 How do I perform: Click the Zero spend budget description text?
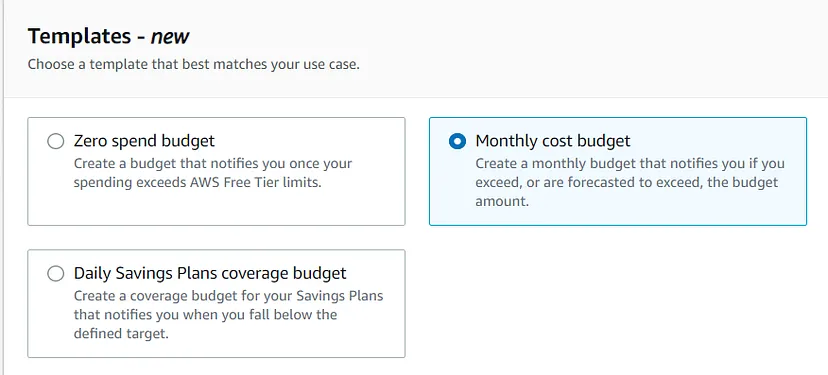(x=213, y=173)
